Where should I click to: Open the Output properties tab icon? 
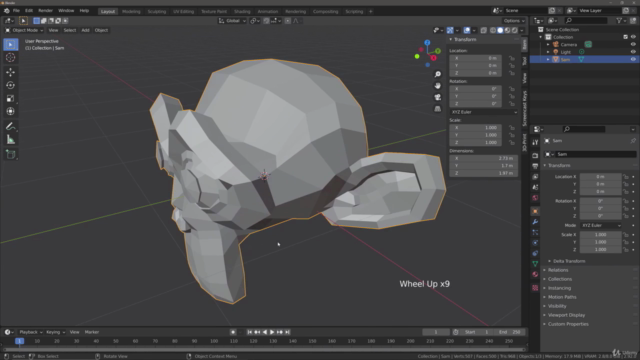535,166
